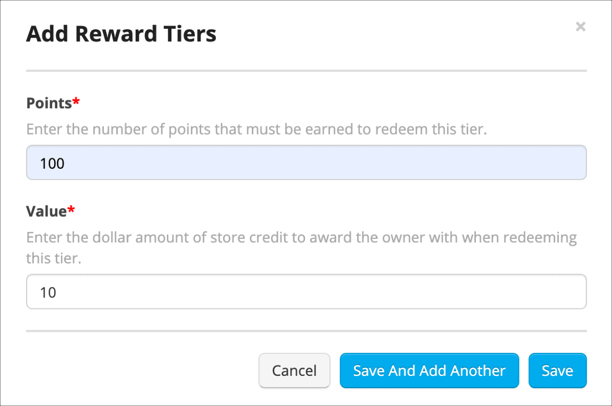Place cursor on the 100 entry

click(52, 163)
